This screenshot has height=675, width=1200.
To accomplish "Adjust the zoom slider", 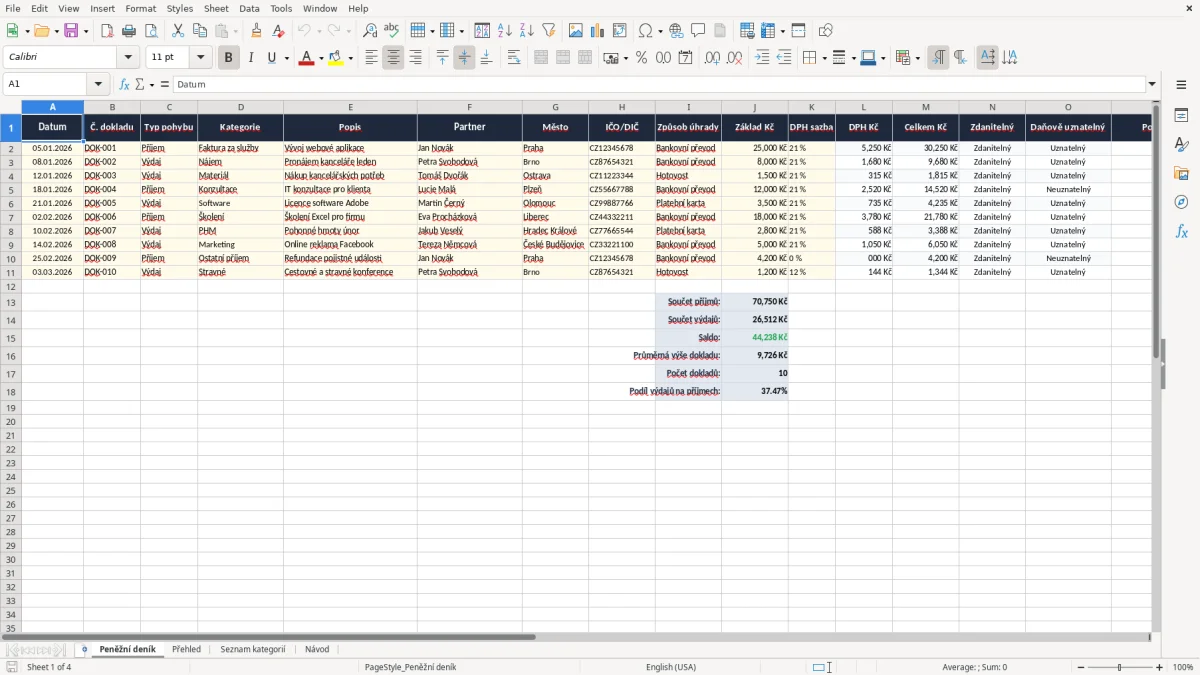I will (x=1117, y=667).
